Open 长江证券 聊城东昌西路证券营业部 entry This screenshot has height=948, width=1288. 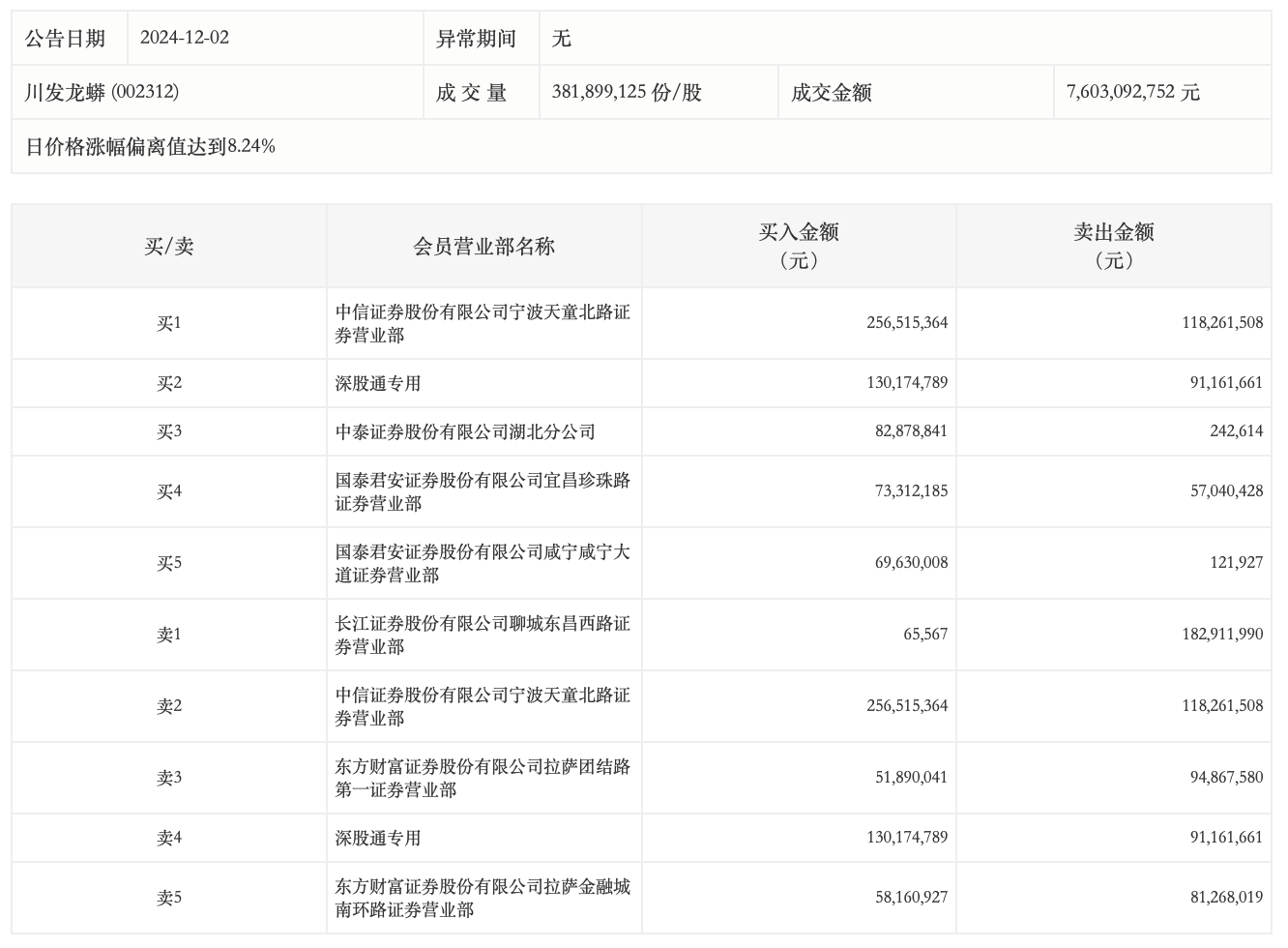coord(483,635)
